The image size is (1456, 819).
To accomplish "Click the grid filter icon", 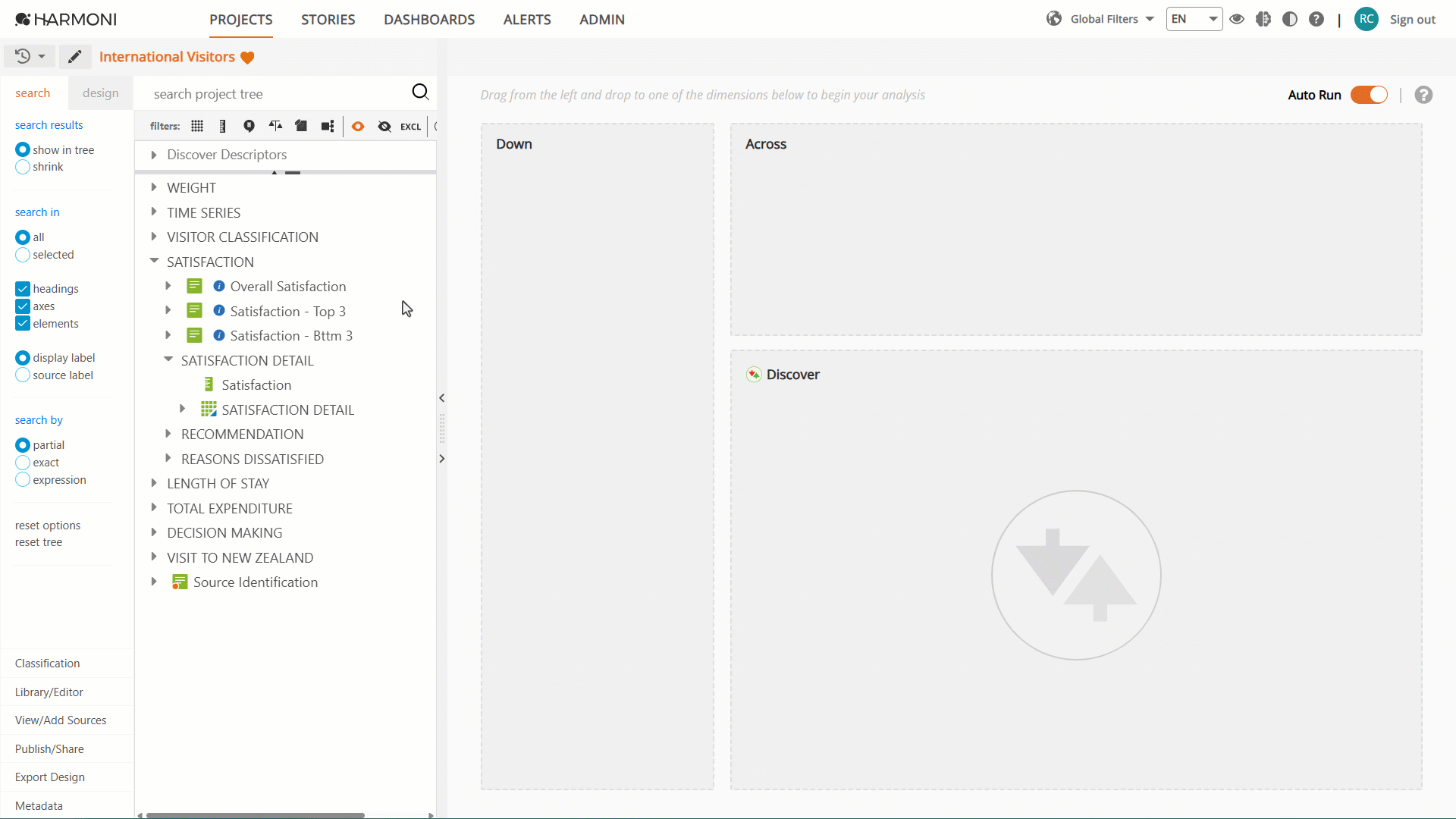I will [197, 127].
